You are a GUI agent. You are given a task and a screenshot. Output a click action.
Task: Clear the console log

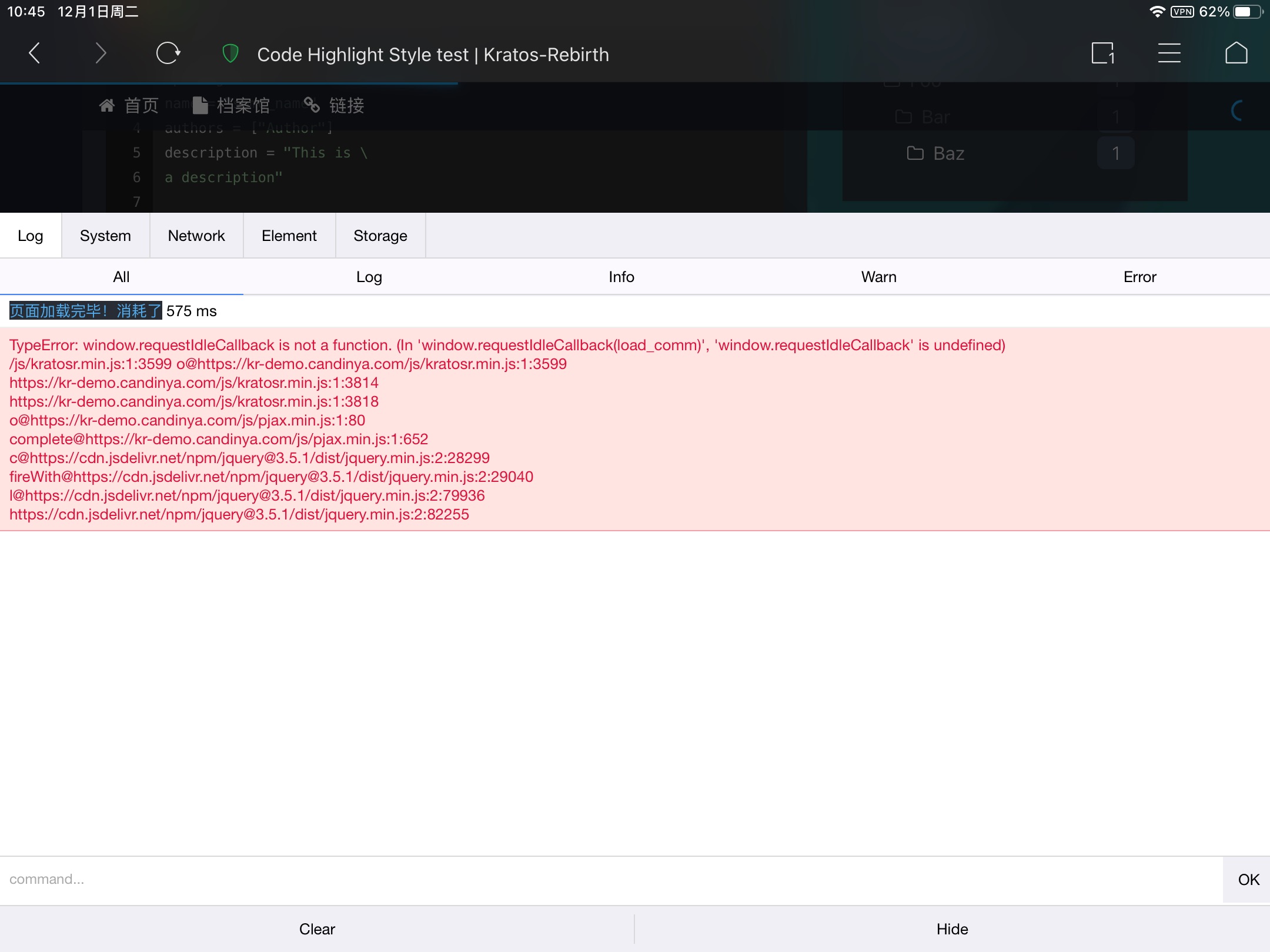click(x=317, y=929)
